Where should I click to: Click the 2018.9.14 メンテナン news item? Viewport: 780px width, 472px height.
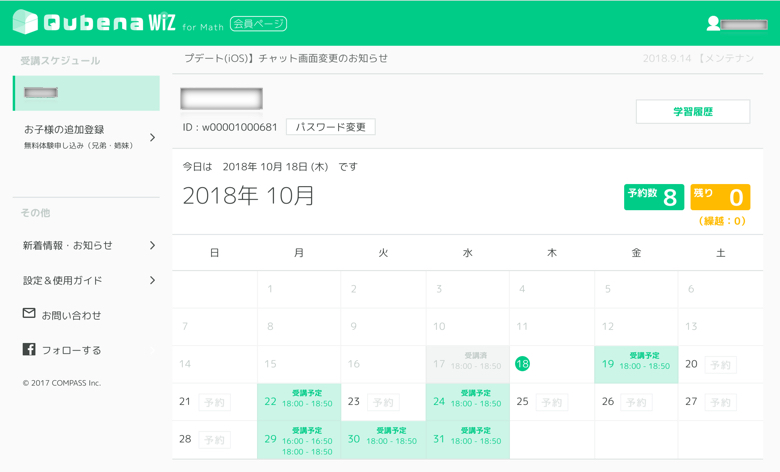pyautogui.click(x=698, y=58)
